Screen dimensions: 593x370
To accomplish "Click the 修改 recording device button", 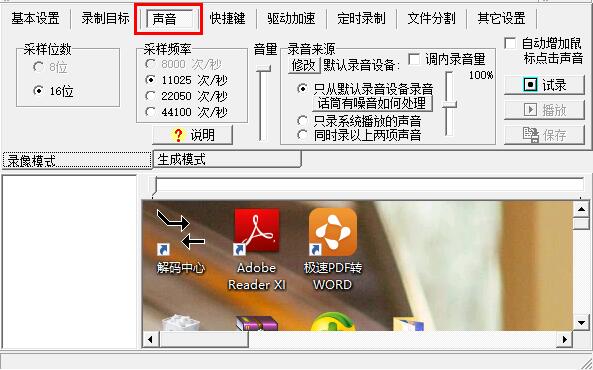I will pos(304,65).
